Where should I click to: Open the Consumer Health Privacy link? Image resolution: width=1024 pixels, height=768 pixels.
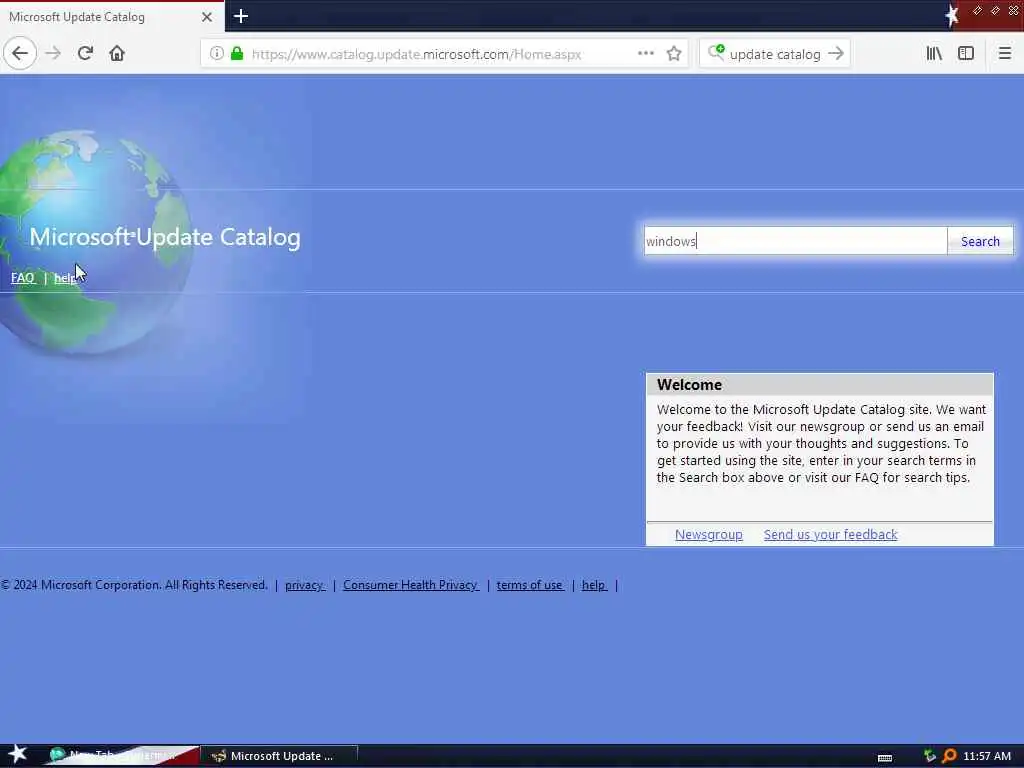(x=411, y=585)
